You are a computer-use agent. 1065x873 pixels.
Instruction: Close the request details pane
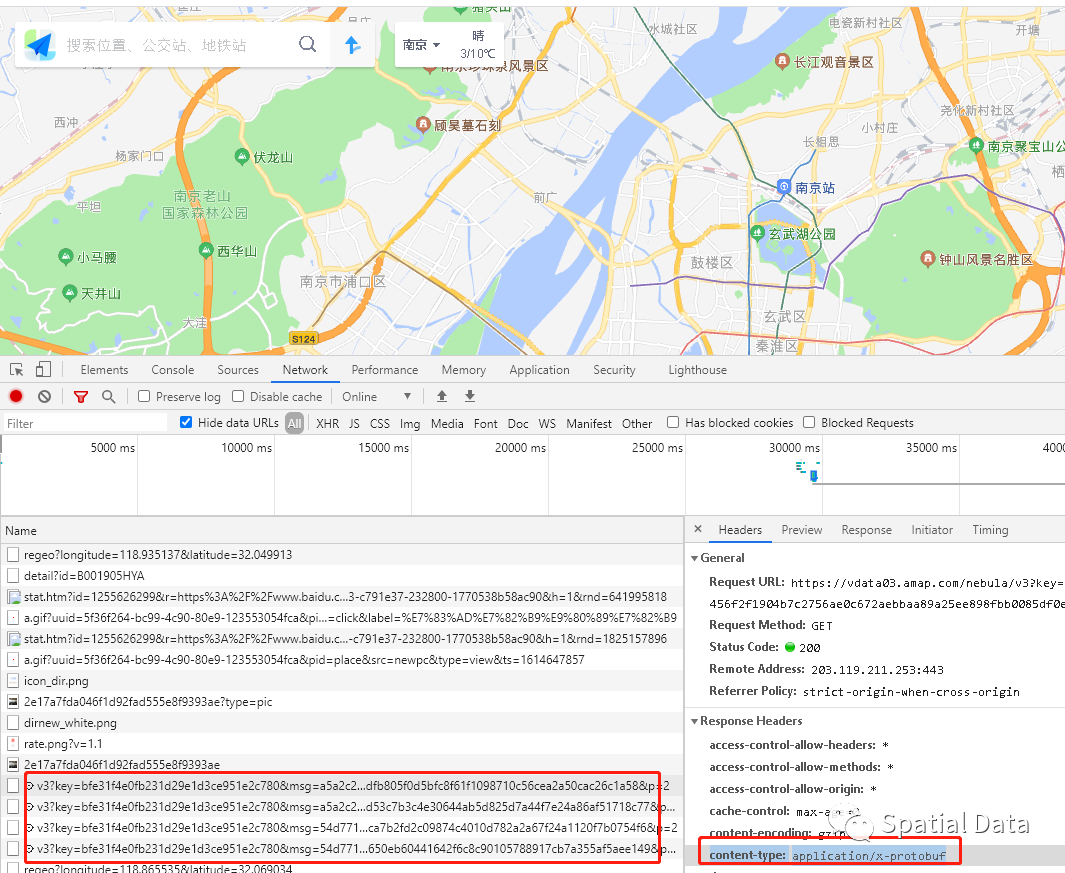698,529
